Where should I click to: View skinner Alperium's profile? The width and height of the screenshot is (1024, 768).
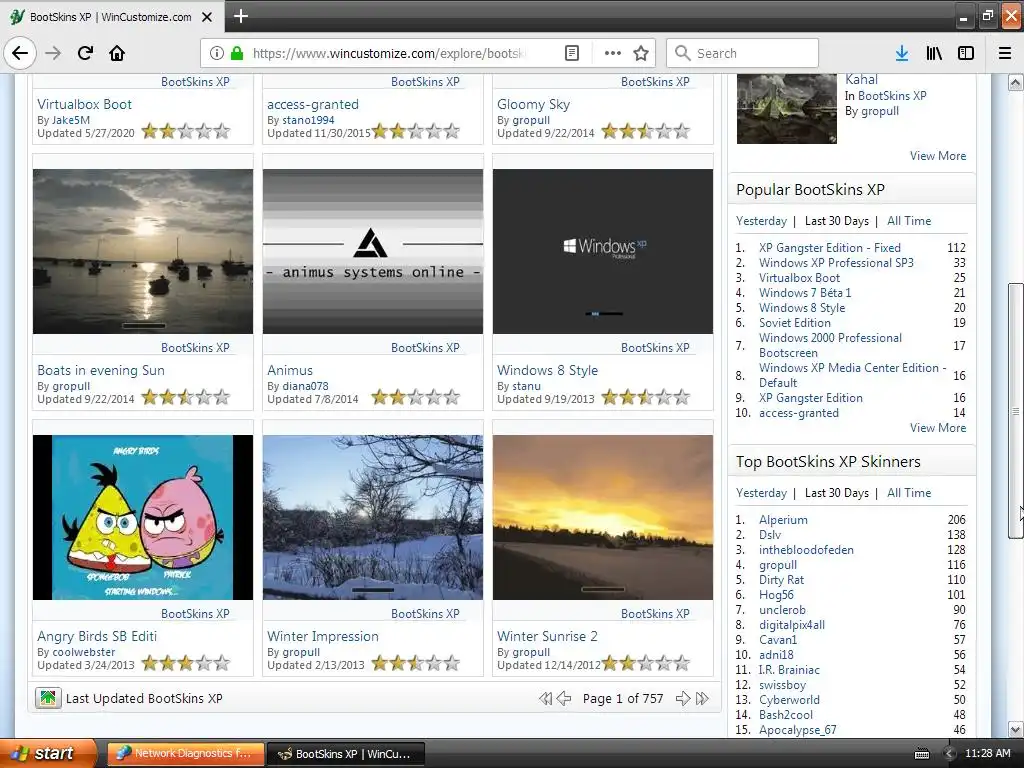pos(783,520)
